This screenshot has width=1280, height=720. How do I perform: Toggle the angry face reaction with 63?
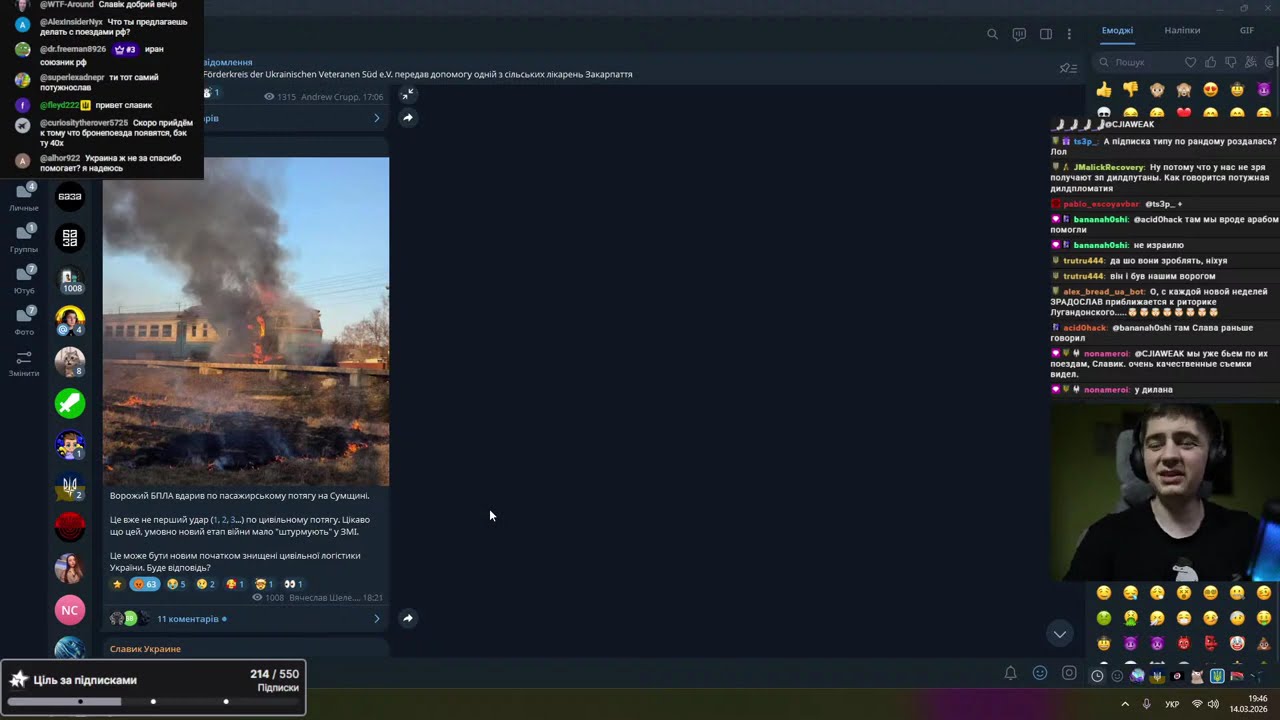pos(145,584)
